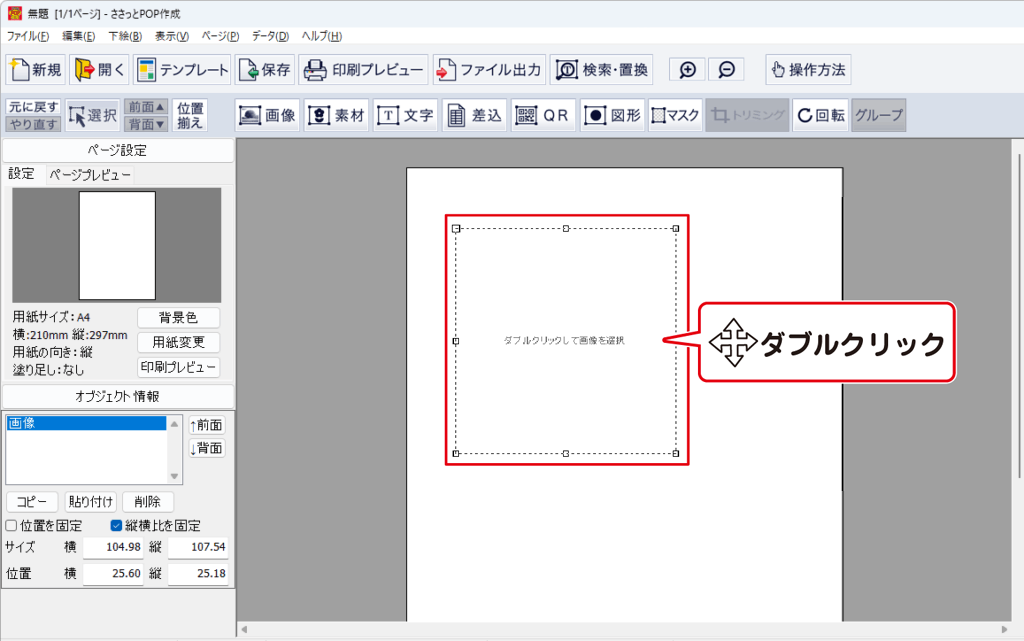Open 印刷プレビュー from the toolbar
This screenshot has width=1024, height=641.
pyautogui.click(x=364, y=70)
